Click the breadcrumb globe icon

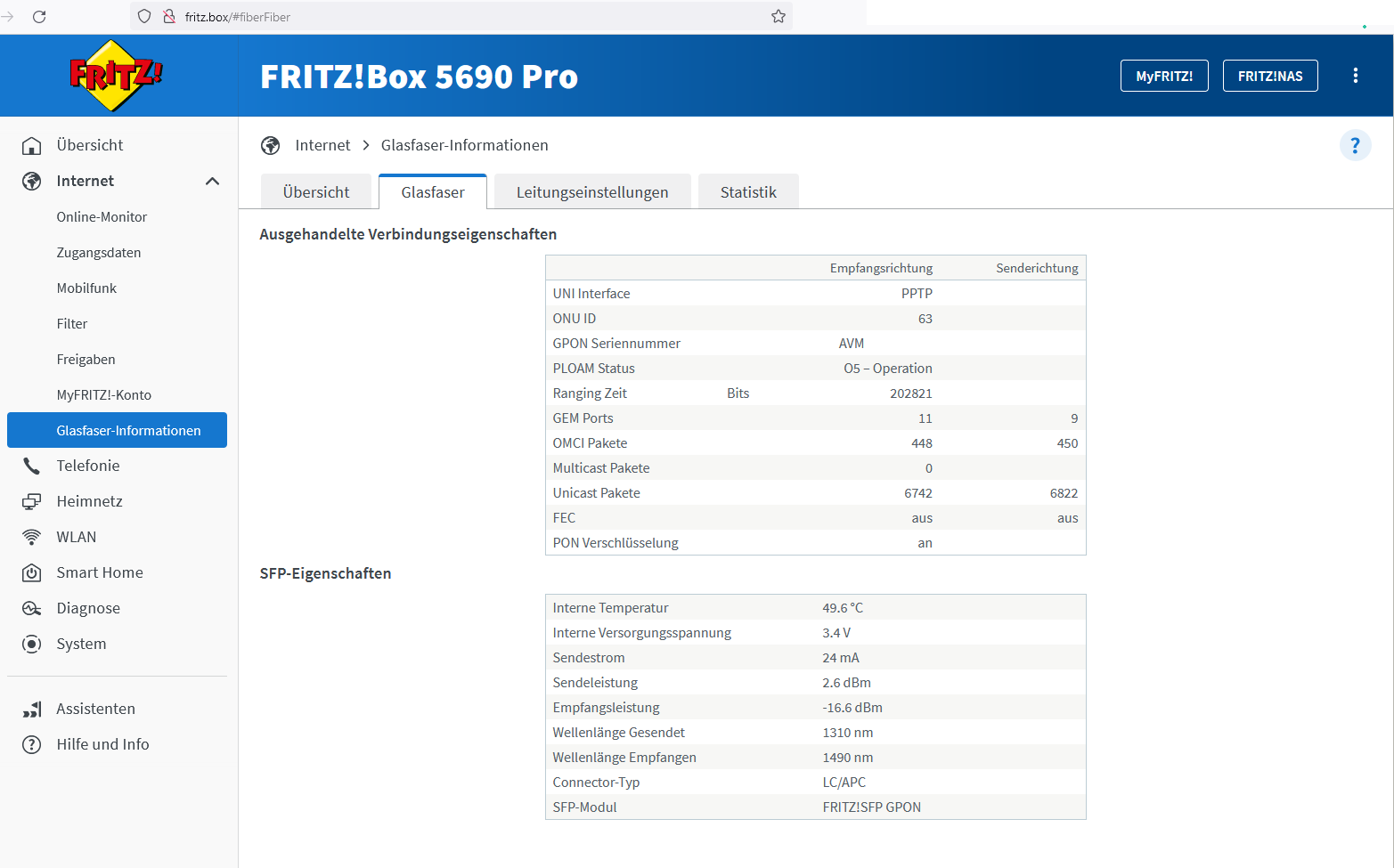click(x=271, y=145)
